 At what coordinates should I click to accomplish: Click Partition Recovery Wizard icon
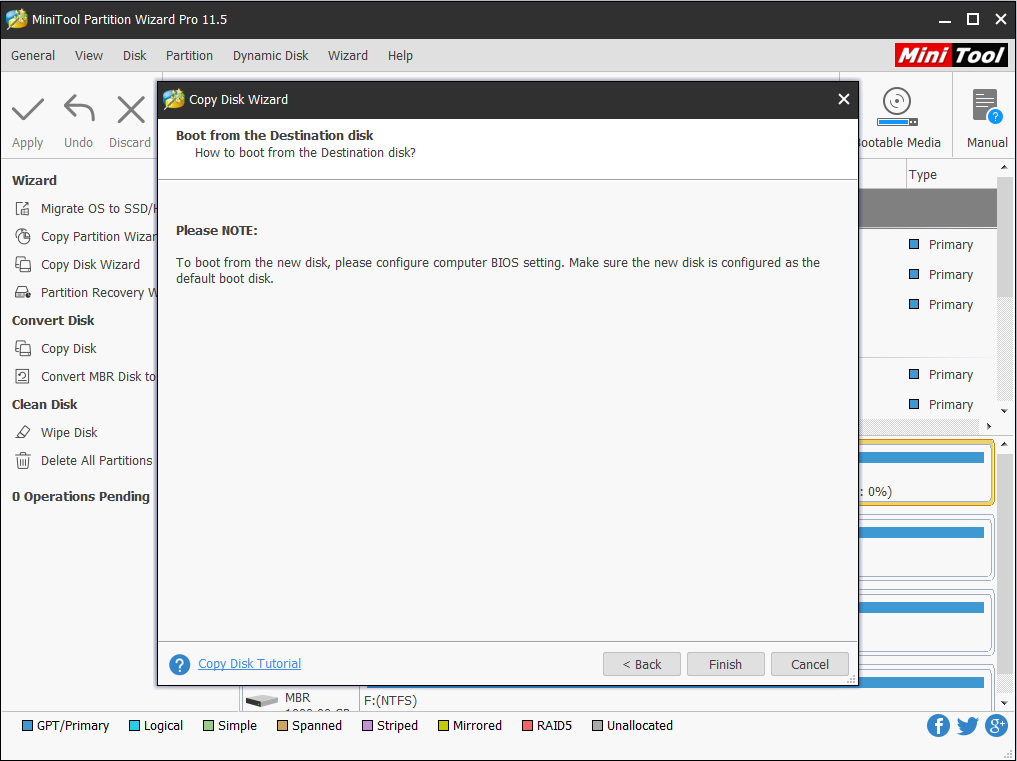pyautogui.click(x=23, y=293)
